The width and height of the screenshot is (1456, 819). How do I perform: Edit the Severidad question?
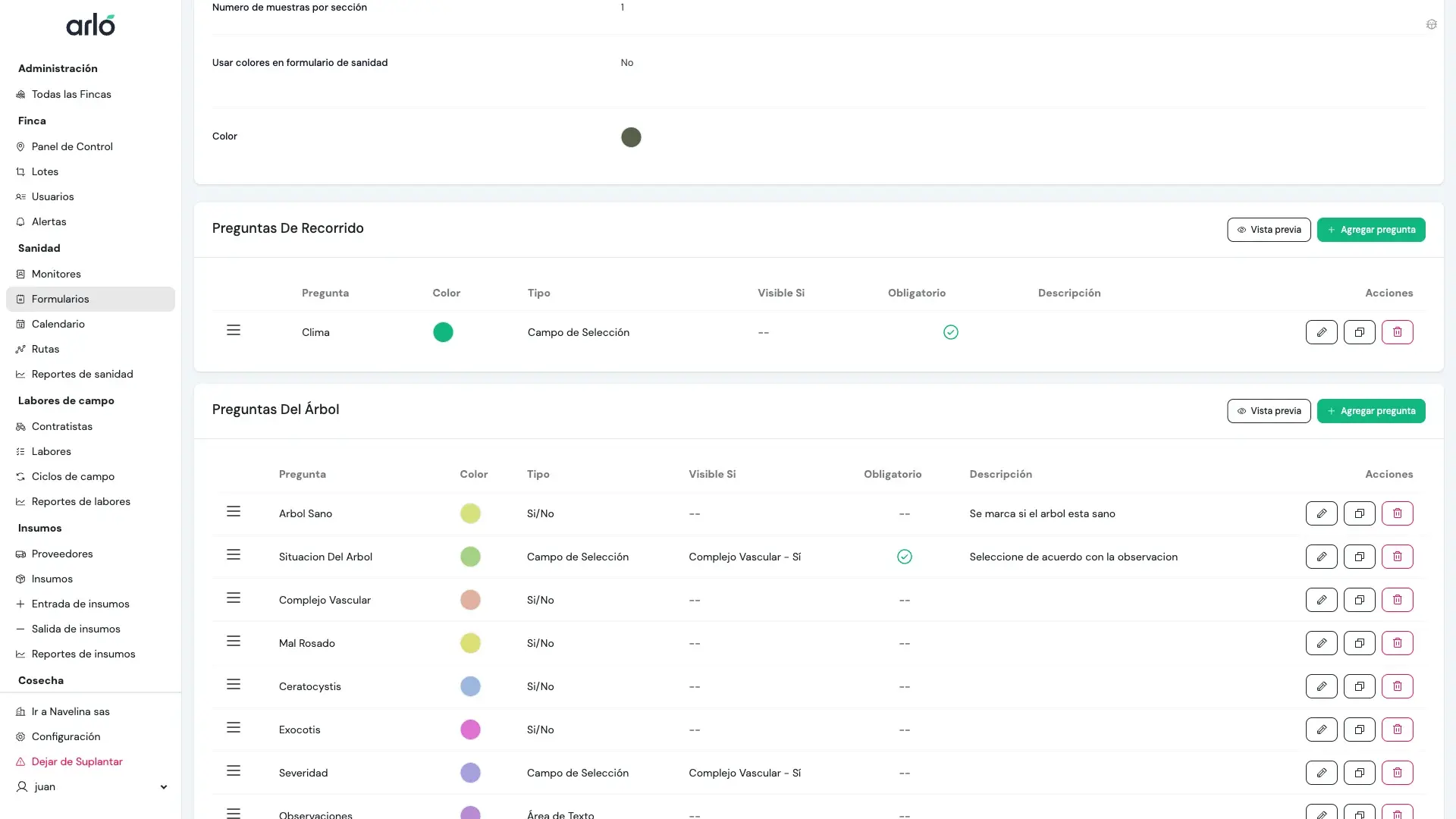click(x=1321, y=773)
